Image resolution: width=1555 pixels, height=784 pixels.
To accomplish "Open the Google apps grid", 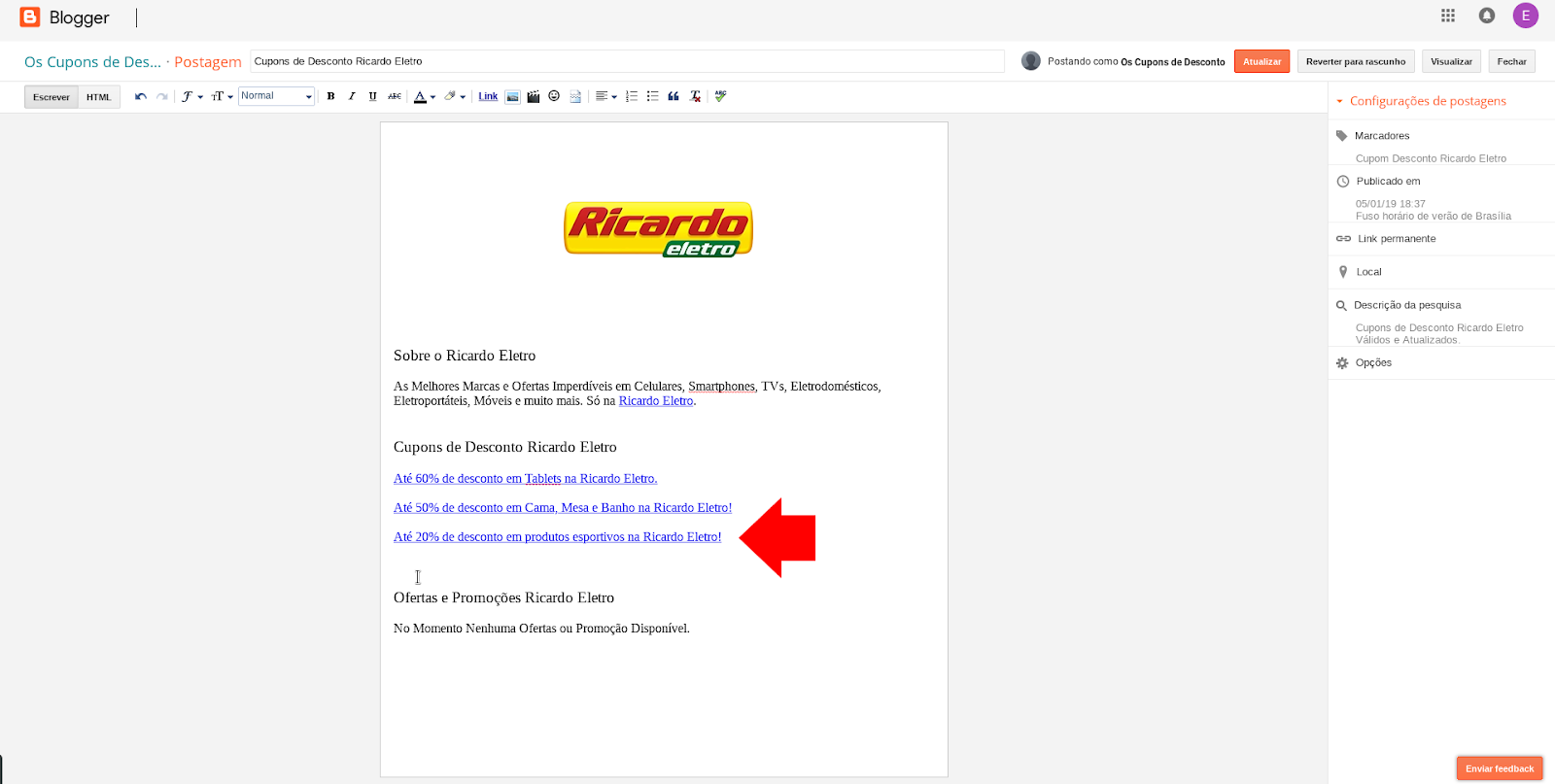I will click(1448, 16).
